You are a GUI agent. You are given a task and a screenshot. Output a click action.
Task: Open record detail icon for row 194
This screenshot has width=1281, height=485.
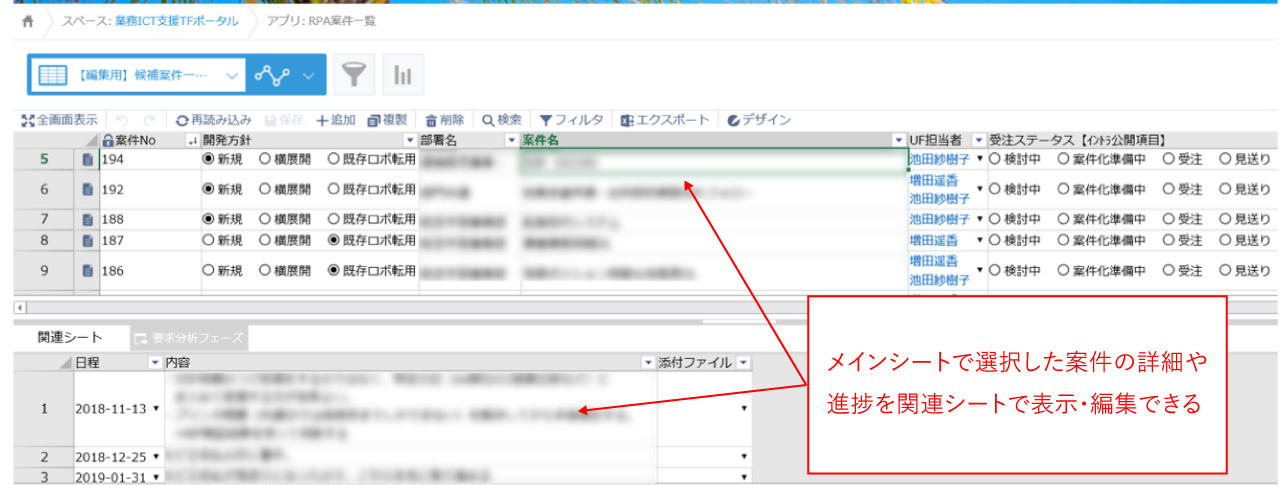point(87,159)
